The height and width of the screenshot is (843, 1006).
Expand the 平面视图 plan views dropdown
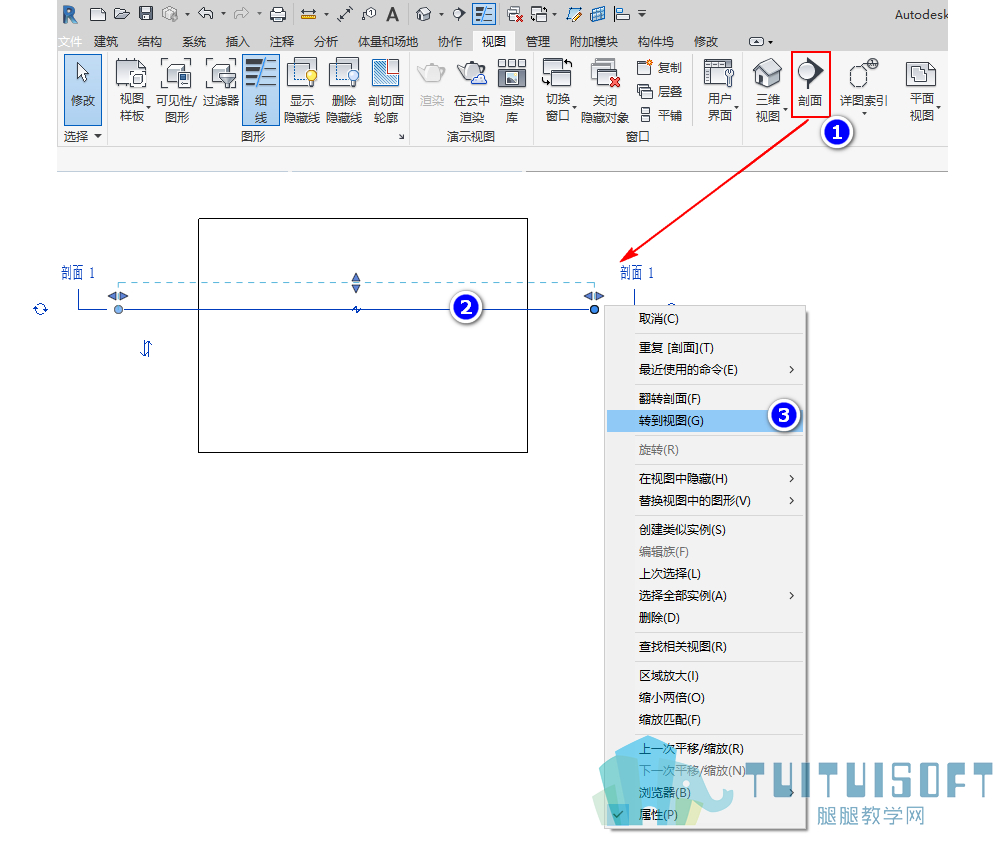pos(922,90)
